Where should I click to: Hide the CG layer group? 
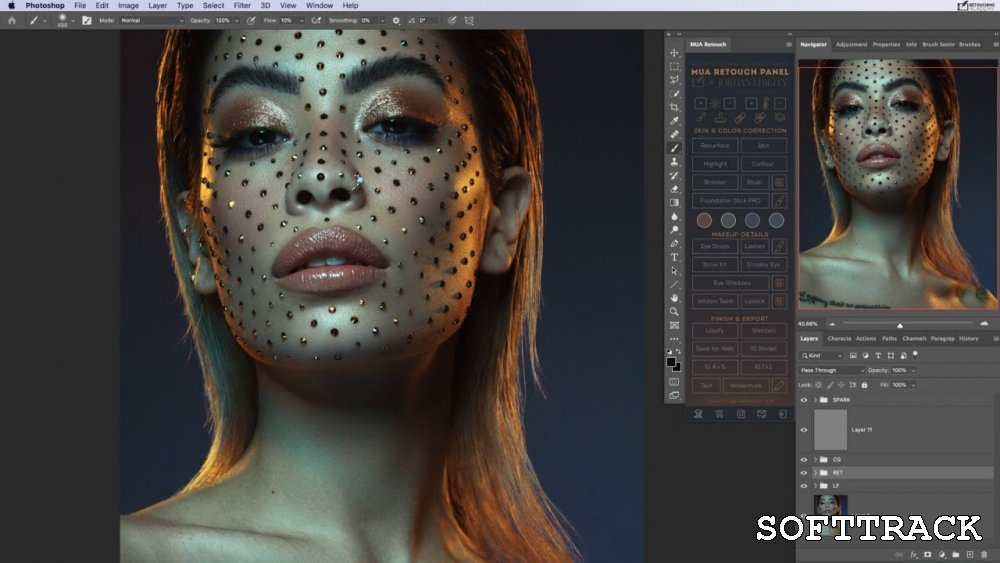click(x=803, y=460)
